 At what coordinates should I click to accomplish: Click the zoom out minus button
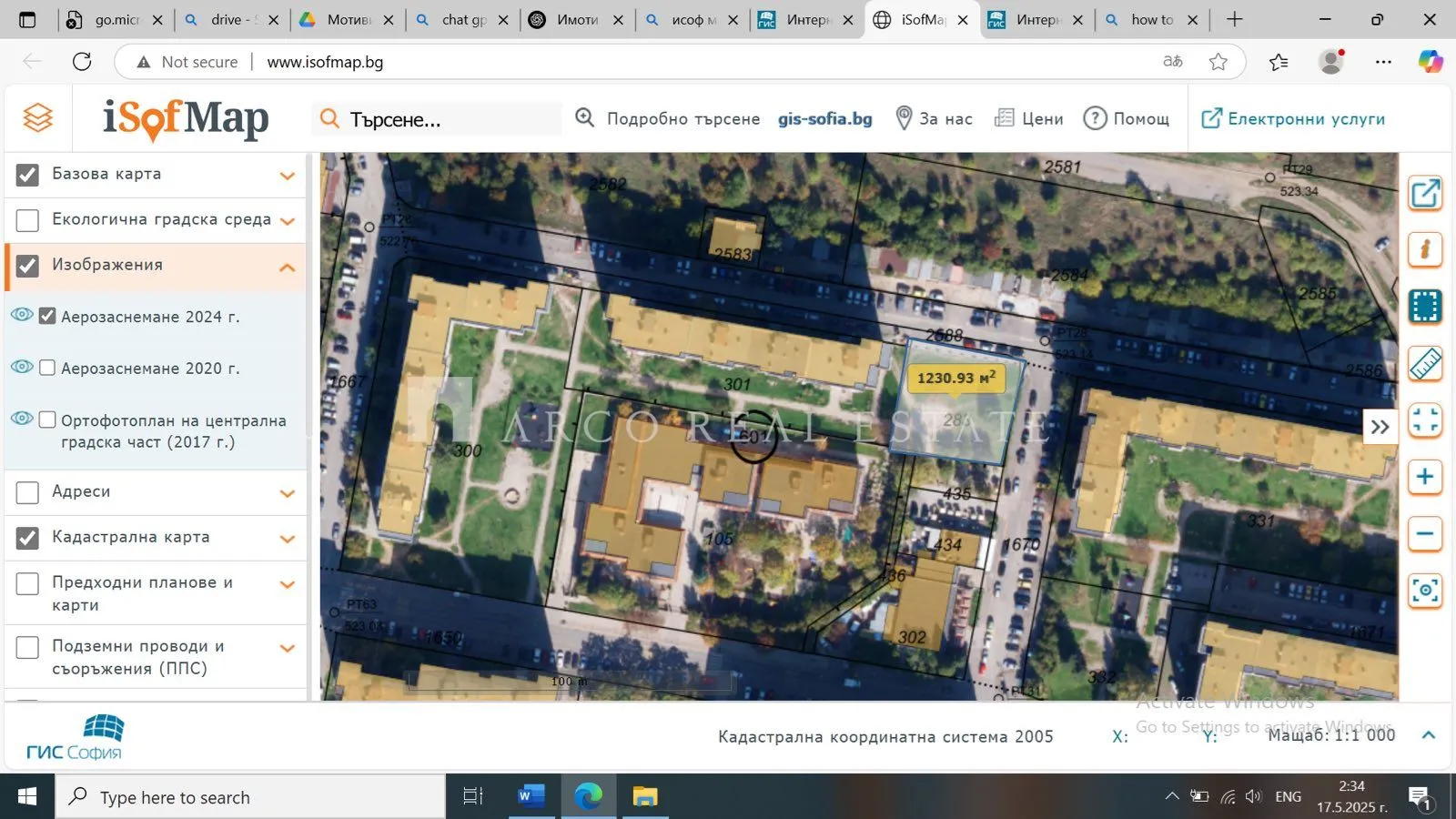click(1425, 534)
